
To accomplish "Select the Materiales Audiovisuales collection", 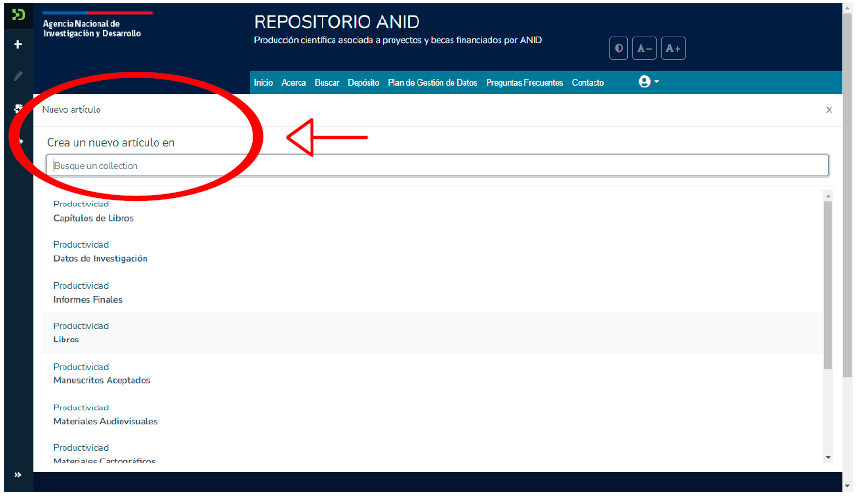I will point(432,414).
